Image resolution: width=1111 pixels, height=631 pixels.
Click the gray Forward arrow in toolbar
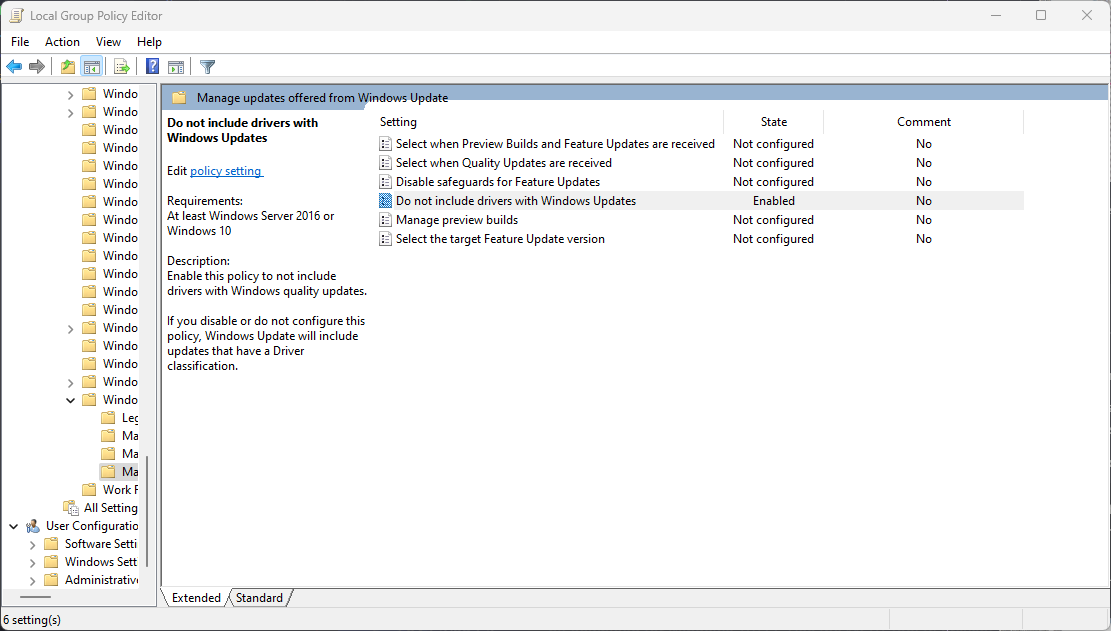point(37,67)
